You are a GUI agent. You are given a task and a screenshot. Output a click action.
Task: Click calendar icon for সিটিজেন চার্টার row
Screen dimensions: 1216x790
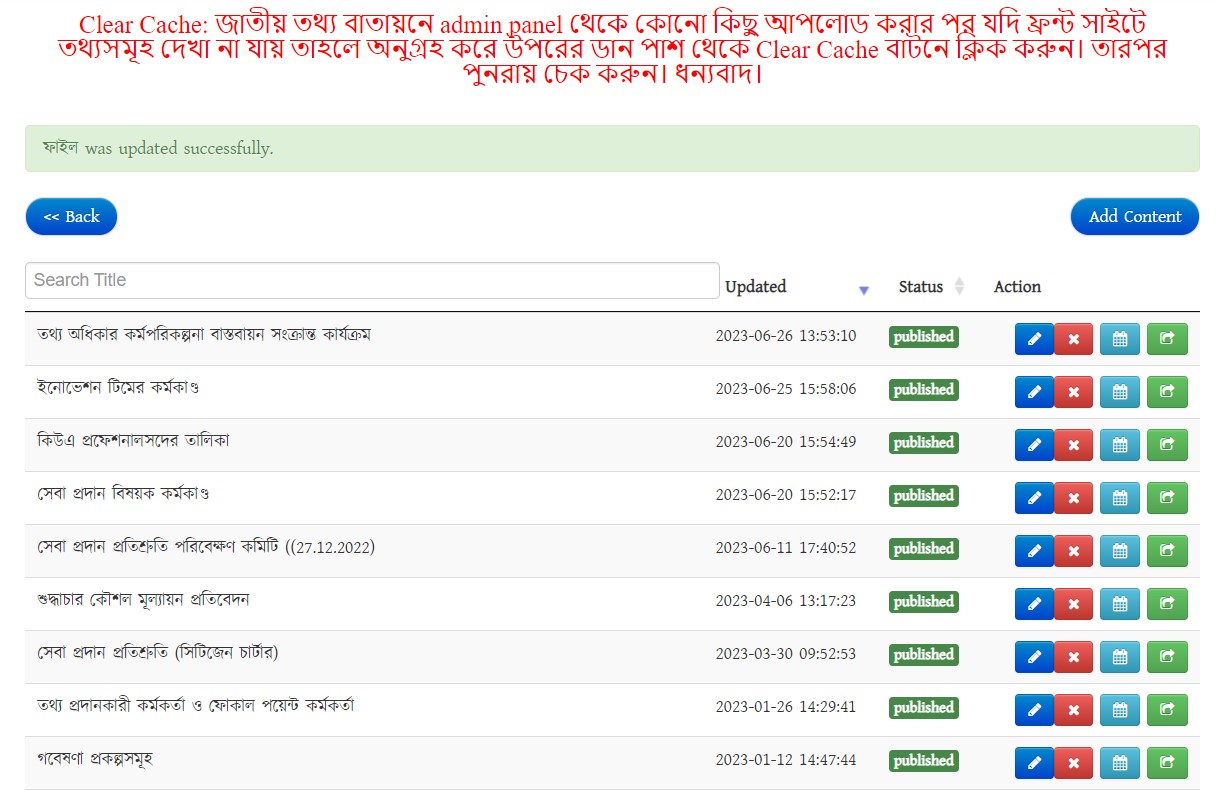tap(1119, 657)
